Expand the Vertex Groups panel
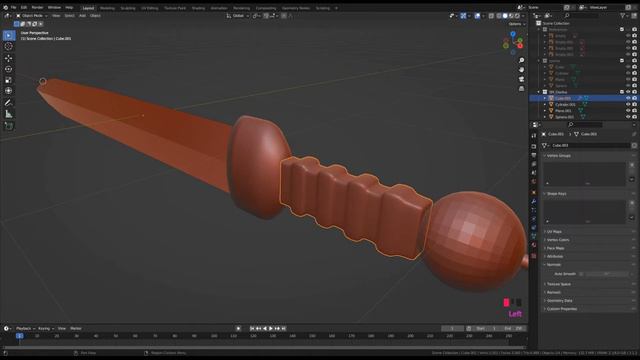 (x=559, y=156)
